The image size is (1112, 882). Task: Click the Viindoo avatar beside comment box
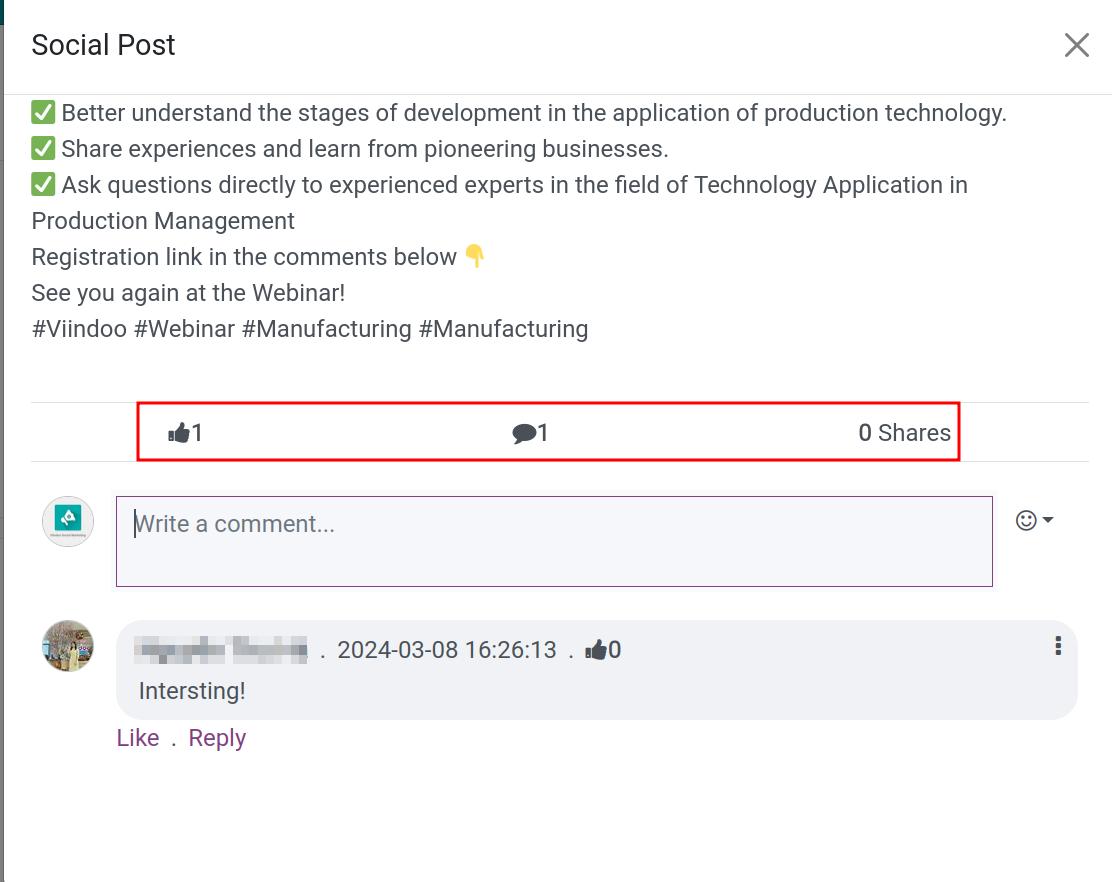pos(68,521)
